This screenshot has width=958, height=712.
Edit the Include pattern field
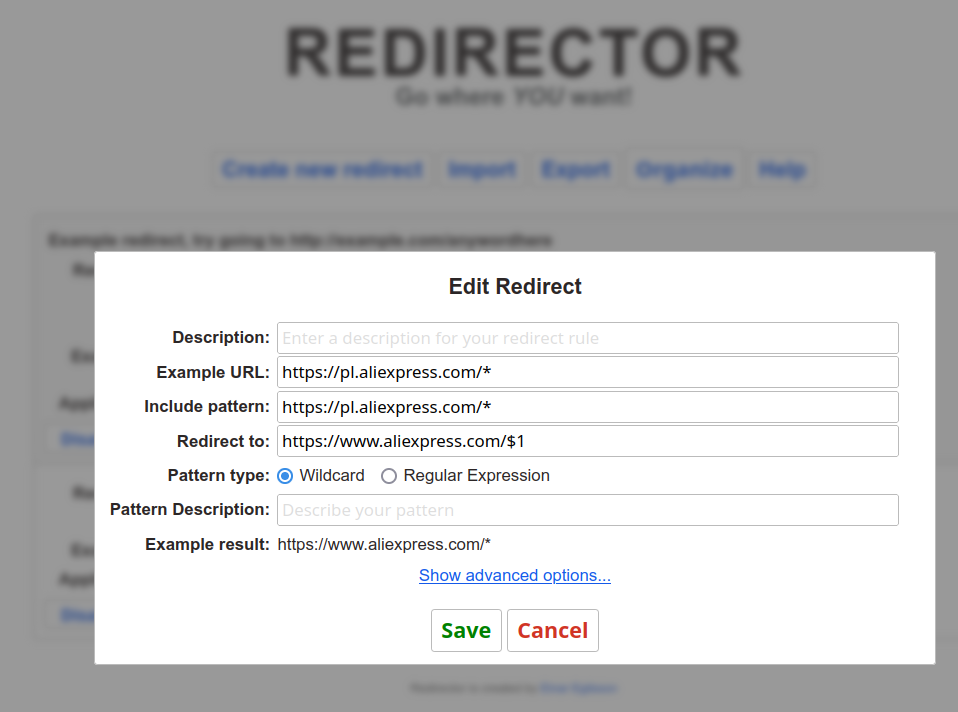pyautogui.click(x=588, y=407)
